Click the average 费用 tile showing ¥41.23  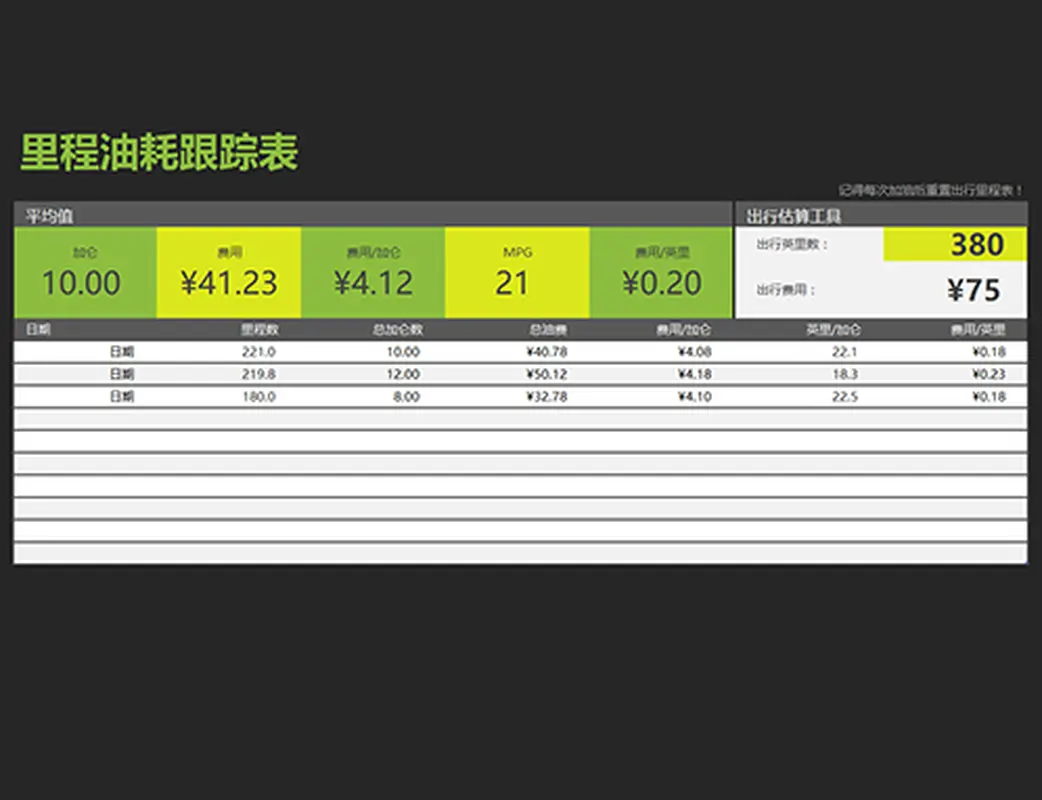coord(229,273)
